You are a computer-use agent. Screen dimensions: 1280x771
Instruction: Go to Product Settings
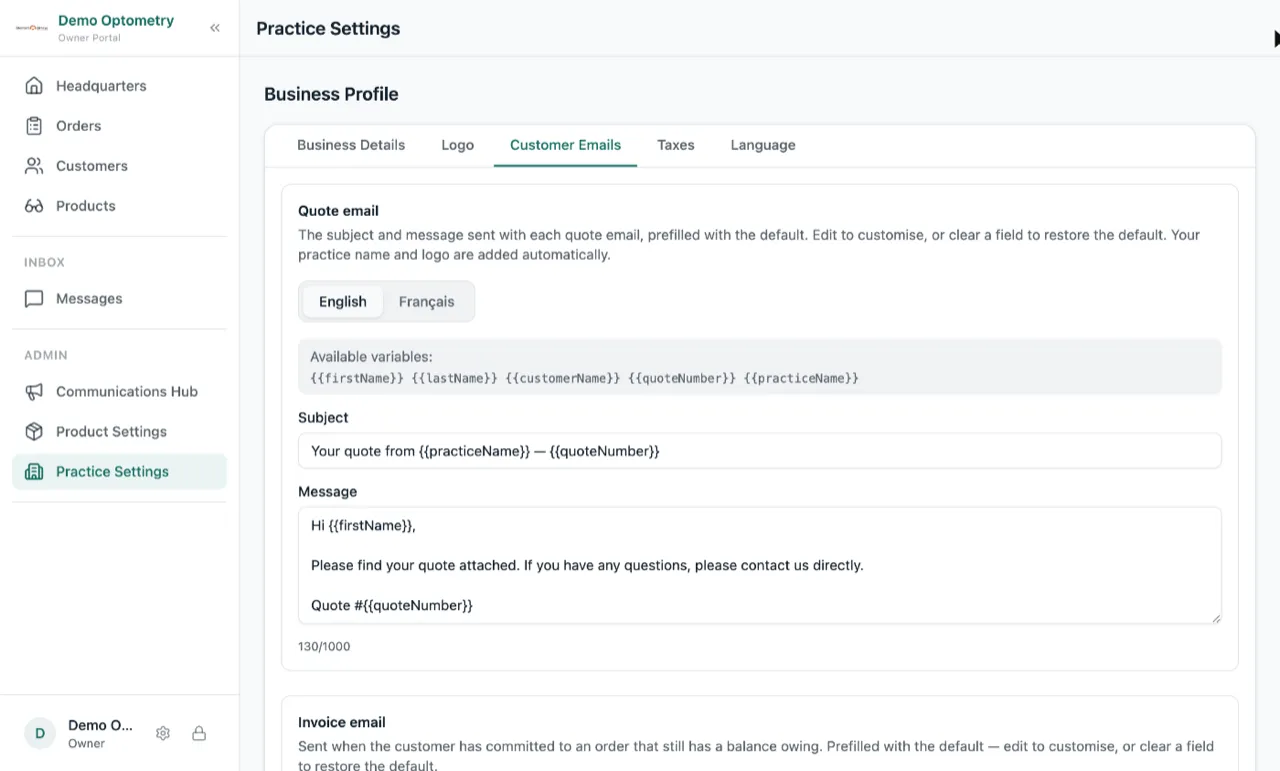(119, 432)
